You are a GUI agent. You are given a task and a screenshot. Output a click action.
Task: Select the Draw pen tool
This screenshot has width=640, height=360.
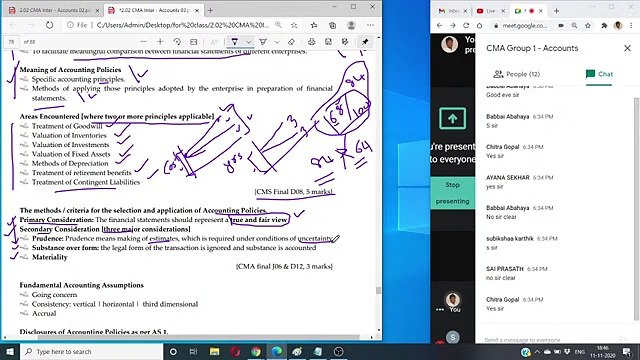click(234, 42)
